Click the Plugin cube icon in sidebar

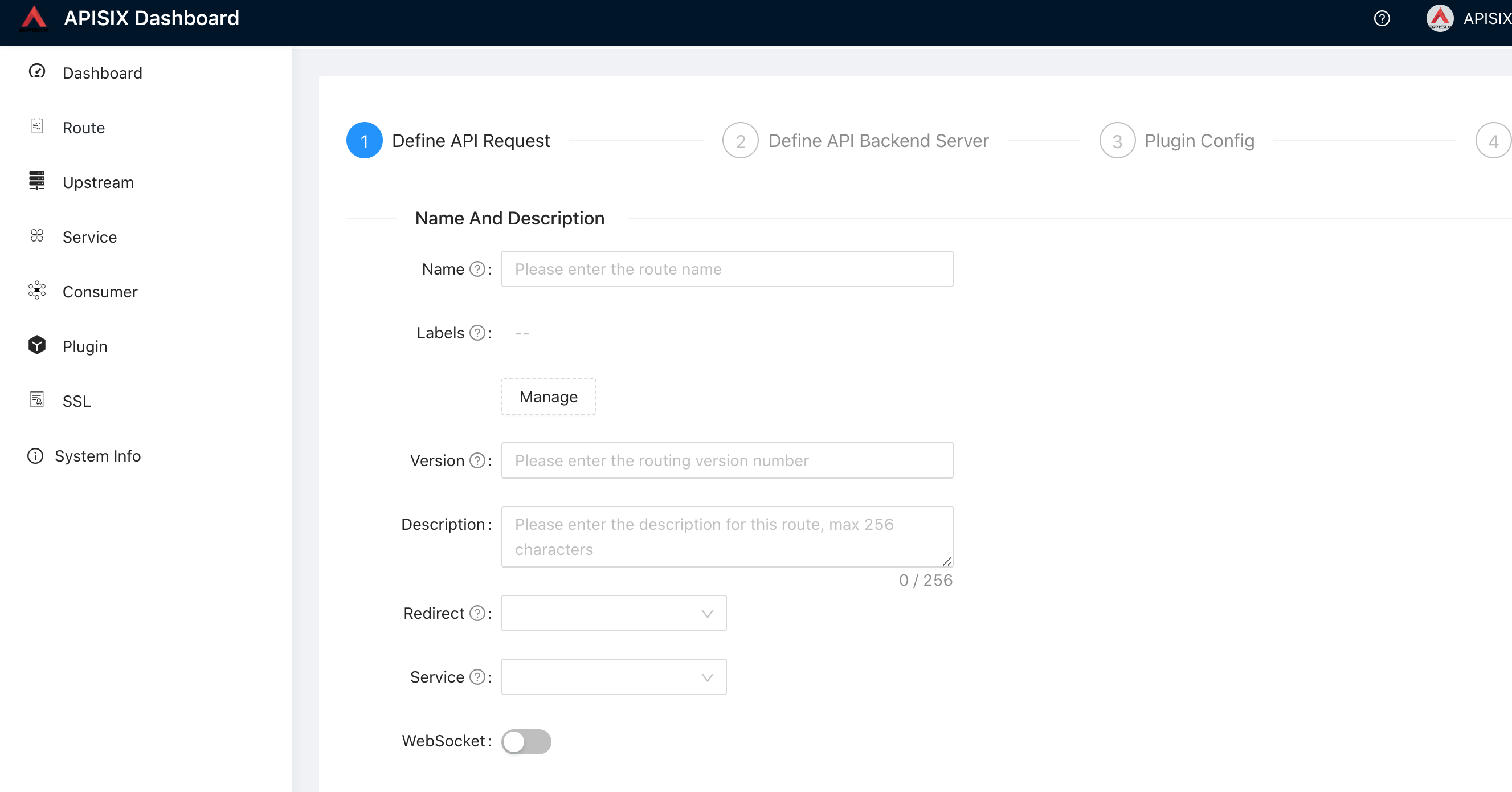[x=37, y=345]
